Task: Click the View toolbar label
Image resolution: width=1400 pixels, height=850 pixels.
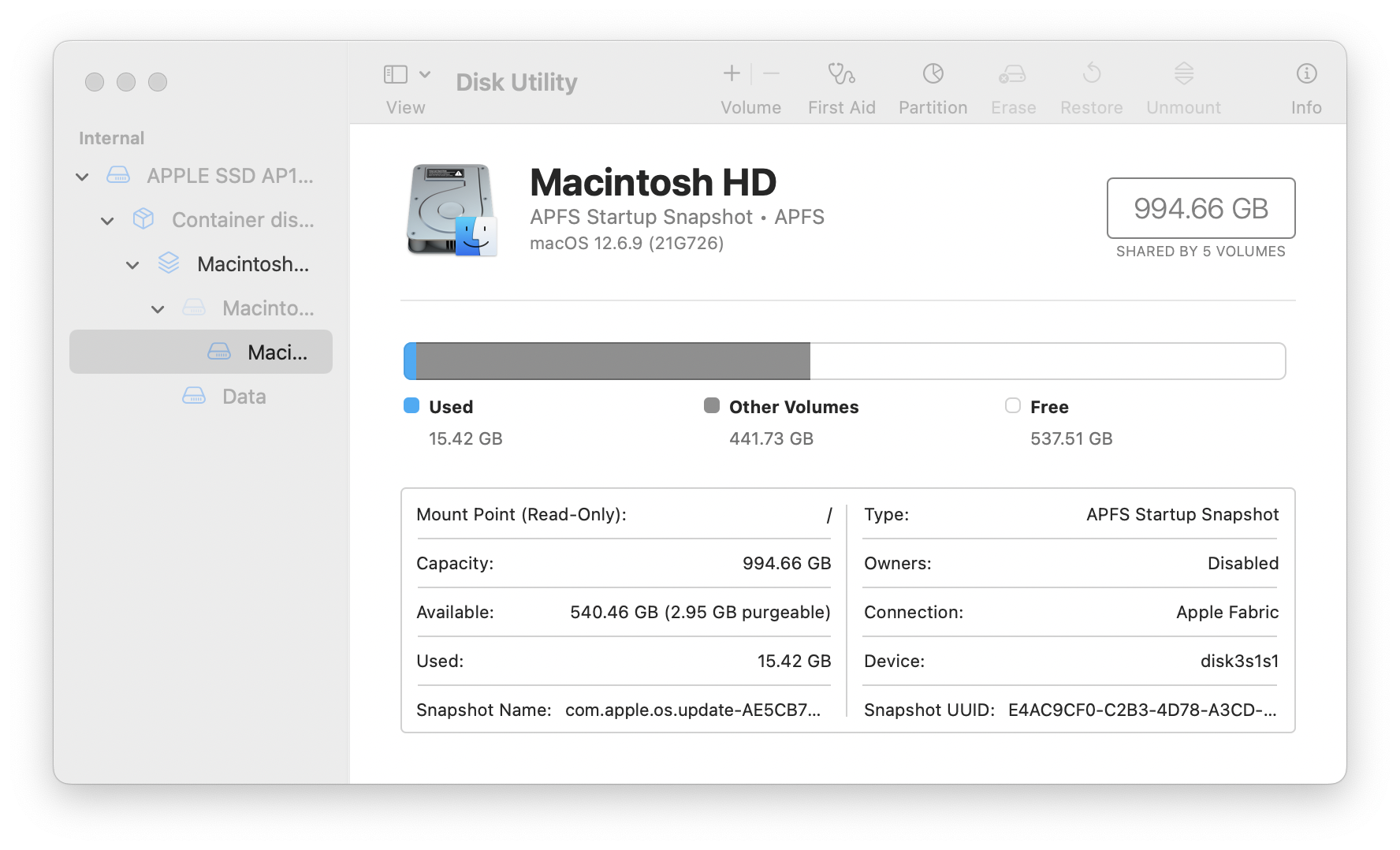Action: pyautogui.click(x=405, y=107)
